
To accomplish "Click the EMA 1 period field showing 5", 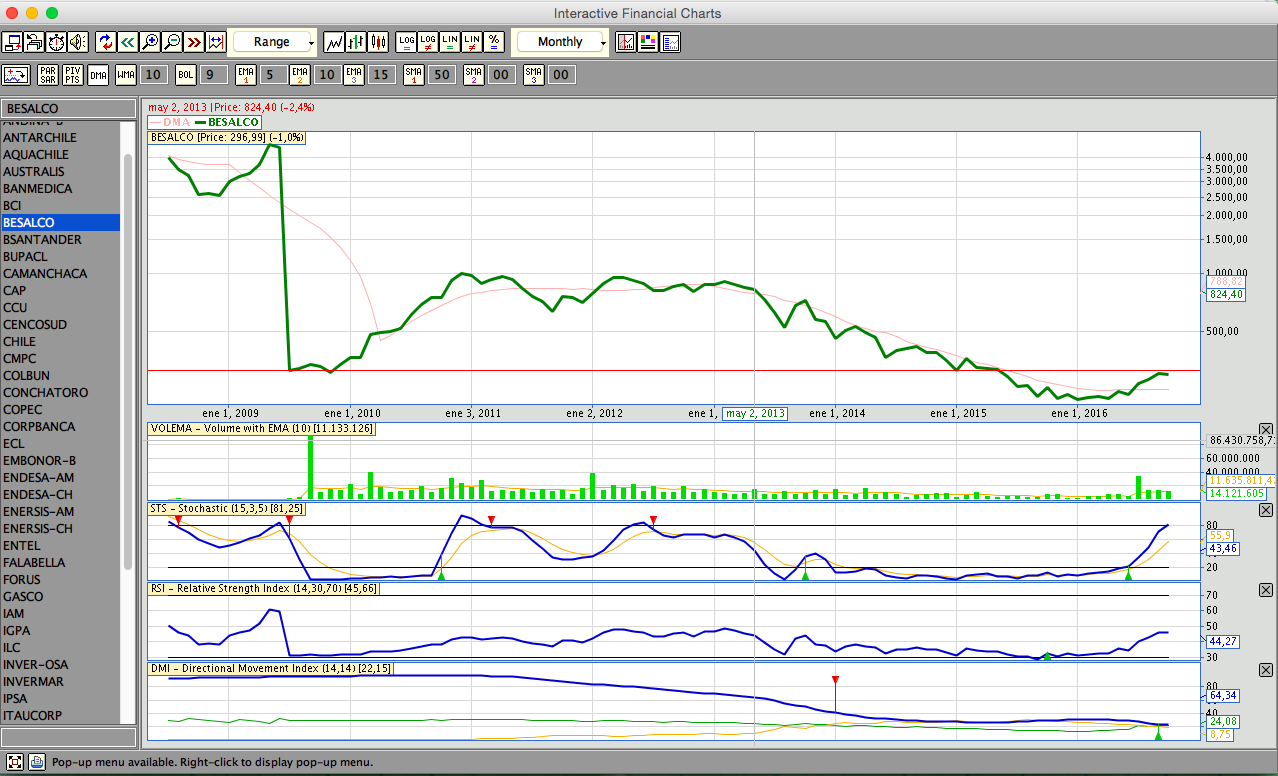I will [273, 75].
